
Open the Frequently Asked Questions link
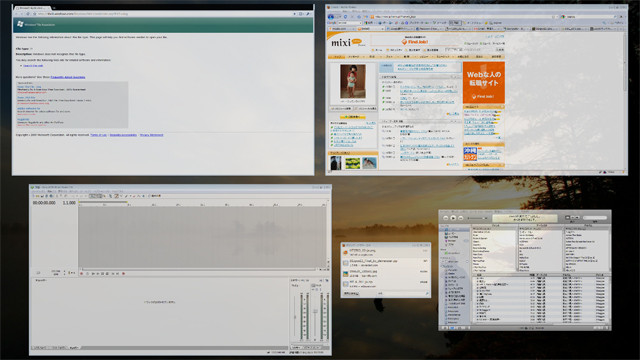[68, 77]
